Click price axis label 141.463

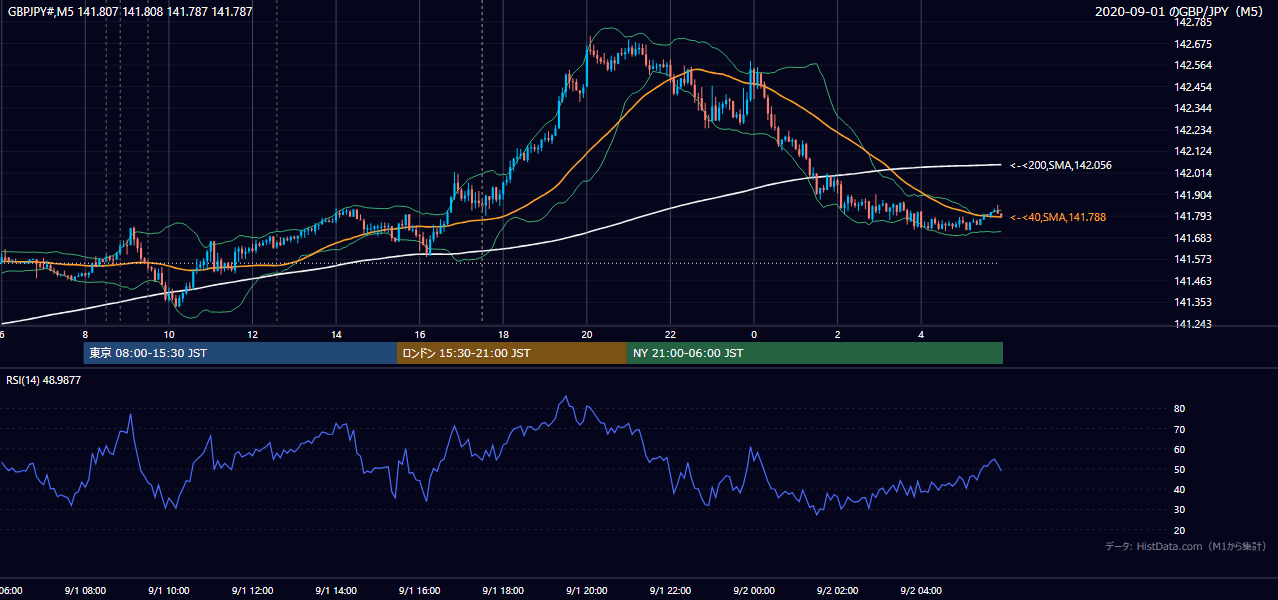tap(1193, 281)
